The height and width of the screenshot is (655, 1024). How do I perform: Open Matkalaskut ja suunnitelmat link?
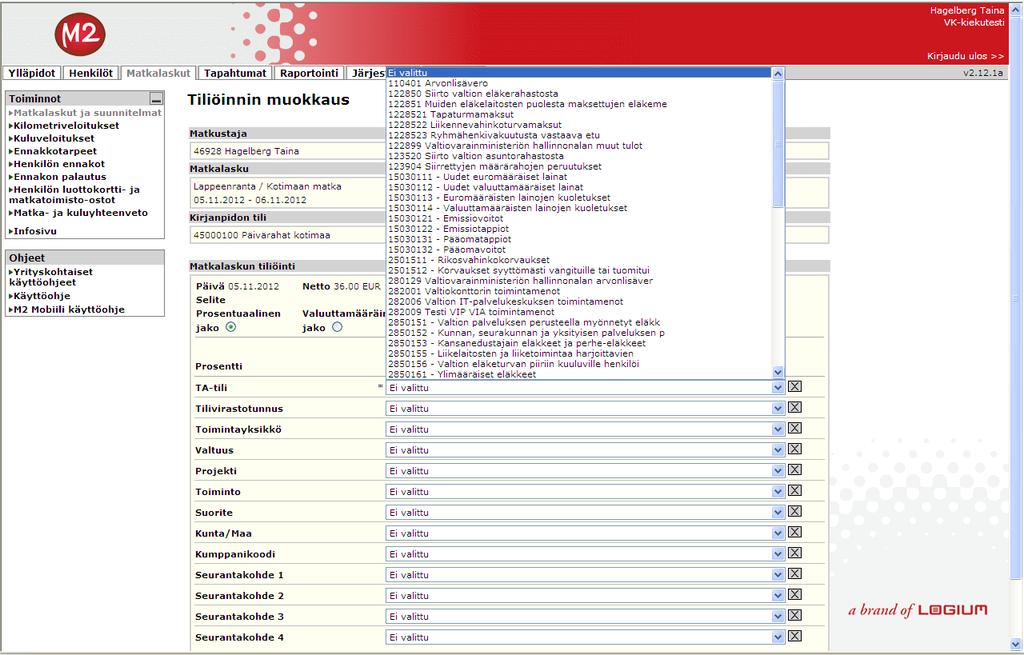(88, 112)
